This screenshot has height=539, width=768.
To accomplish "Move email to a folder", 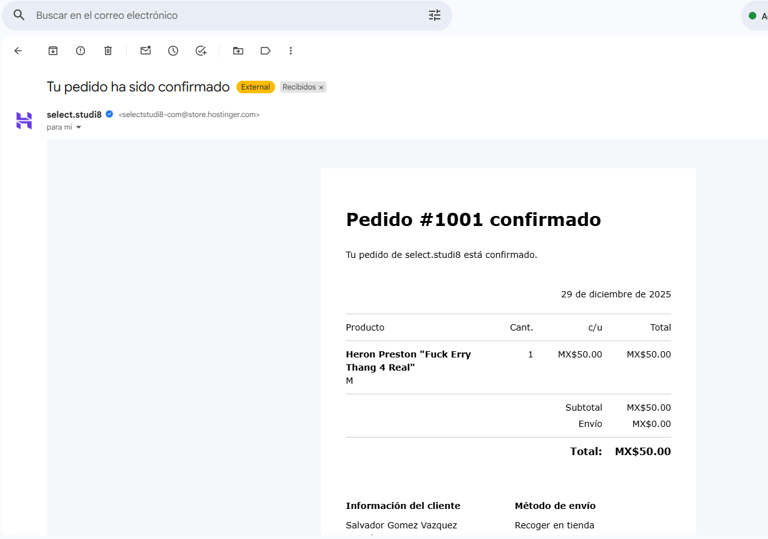I will click(238, 50).
